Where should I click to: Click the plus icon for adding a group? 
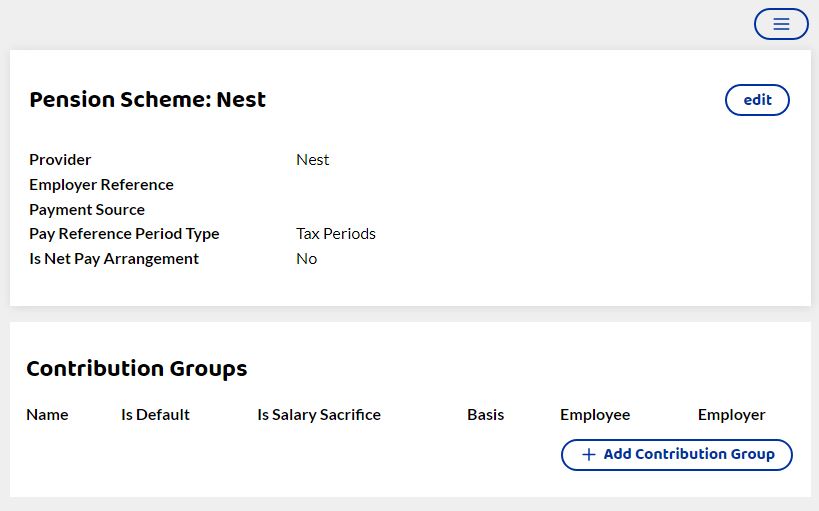pos(589,455)
